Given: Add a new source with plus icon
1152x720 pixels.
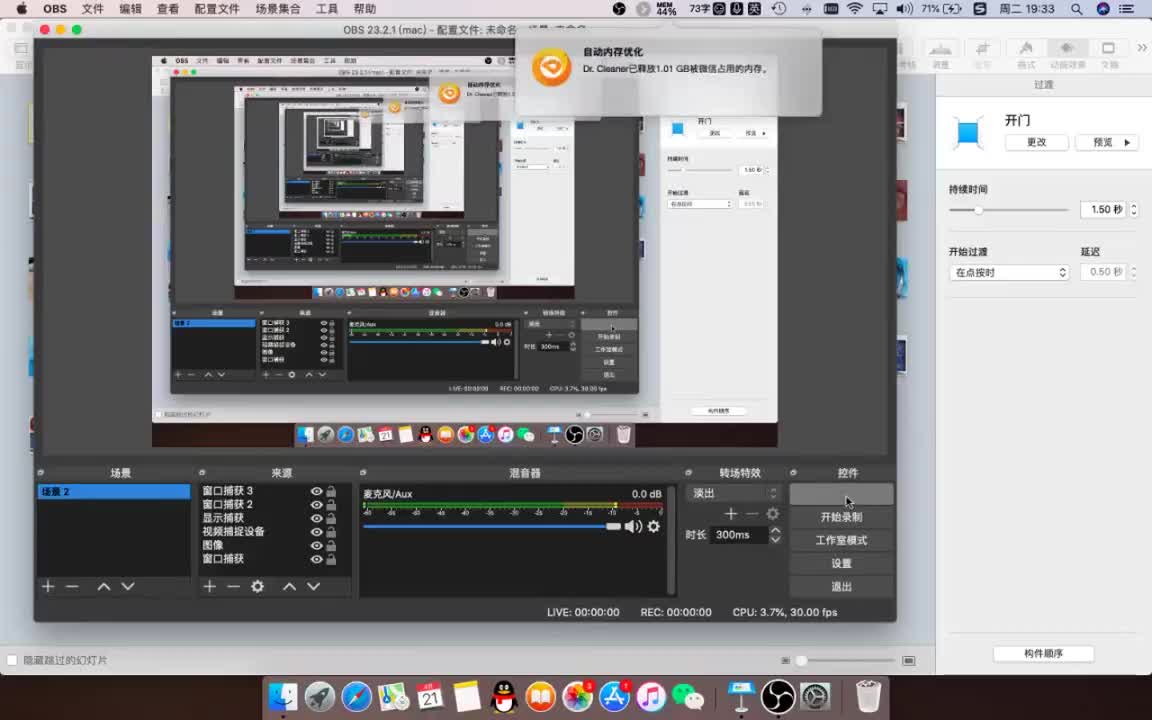Looking at the screenshot, I should click(x=209, y=586).
